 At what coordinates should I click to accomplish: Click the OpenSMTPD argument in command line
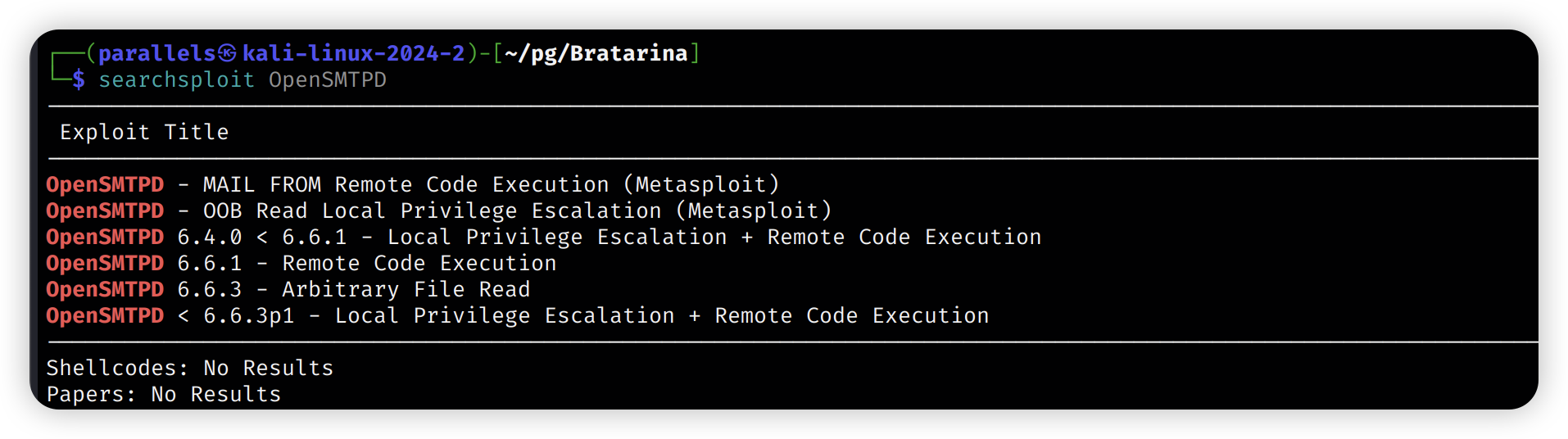[x=328, y=79]
